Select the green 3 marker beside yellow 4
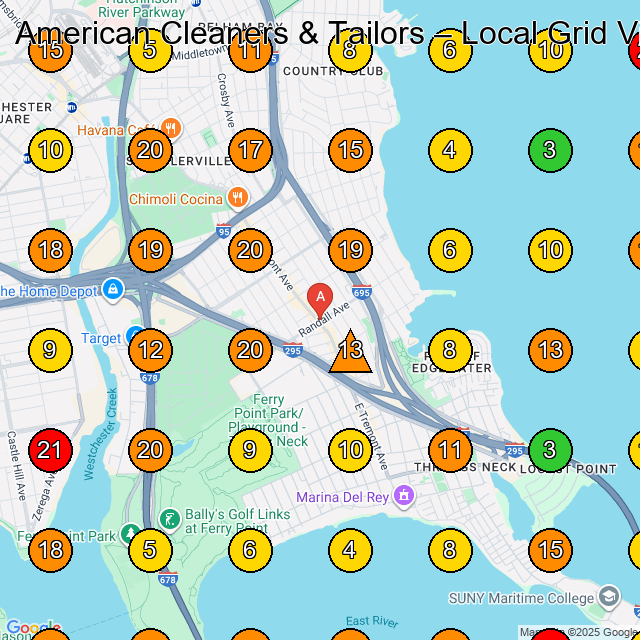The height and width of the screenshot is (640, 640). click(x=550, y=150)
